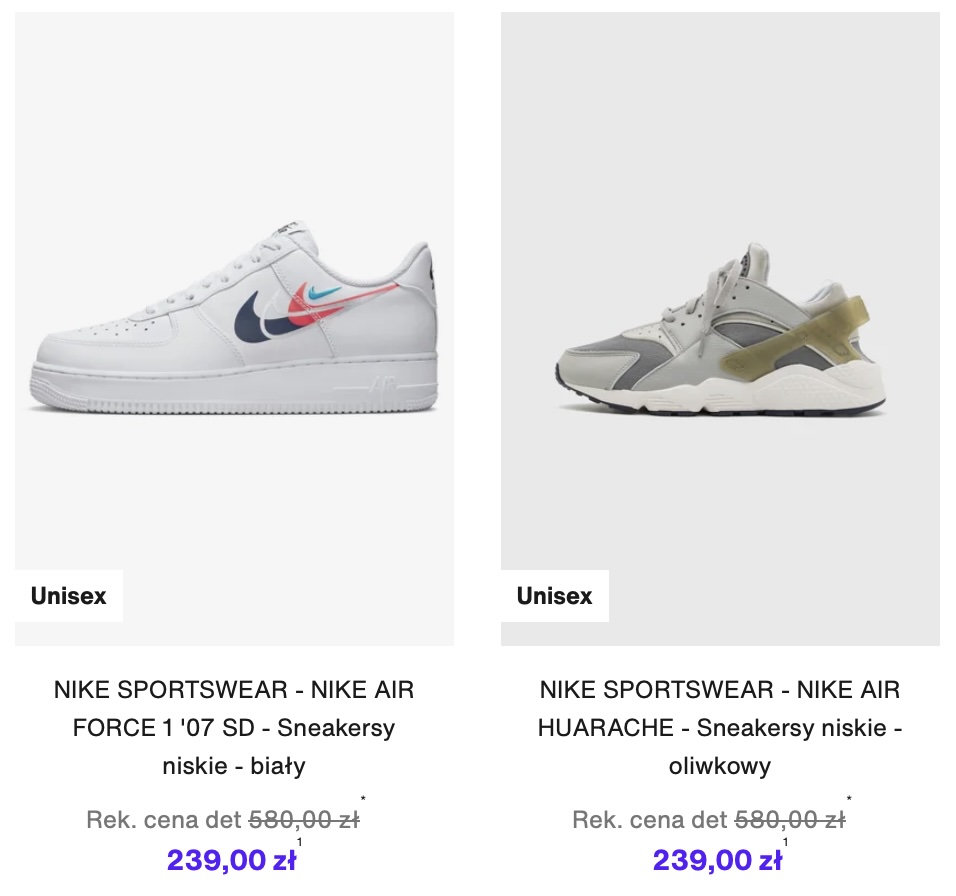
Task: Click the asterisk footnote beside the Air Force 1 price
Action: 363,800
